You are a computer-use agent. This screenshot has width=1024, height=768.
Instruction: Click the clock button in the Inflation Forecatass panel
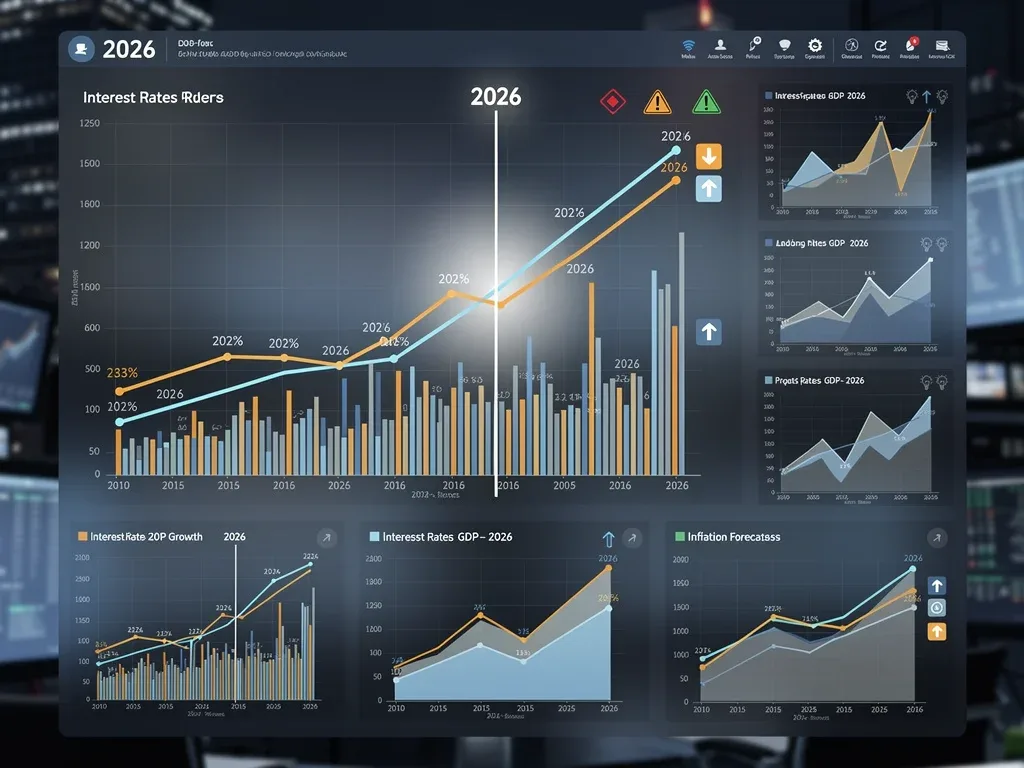pyautogui.click(x=937, y=608)
